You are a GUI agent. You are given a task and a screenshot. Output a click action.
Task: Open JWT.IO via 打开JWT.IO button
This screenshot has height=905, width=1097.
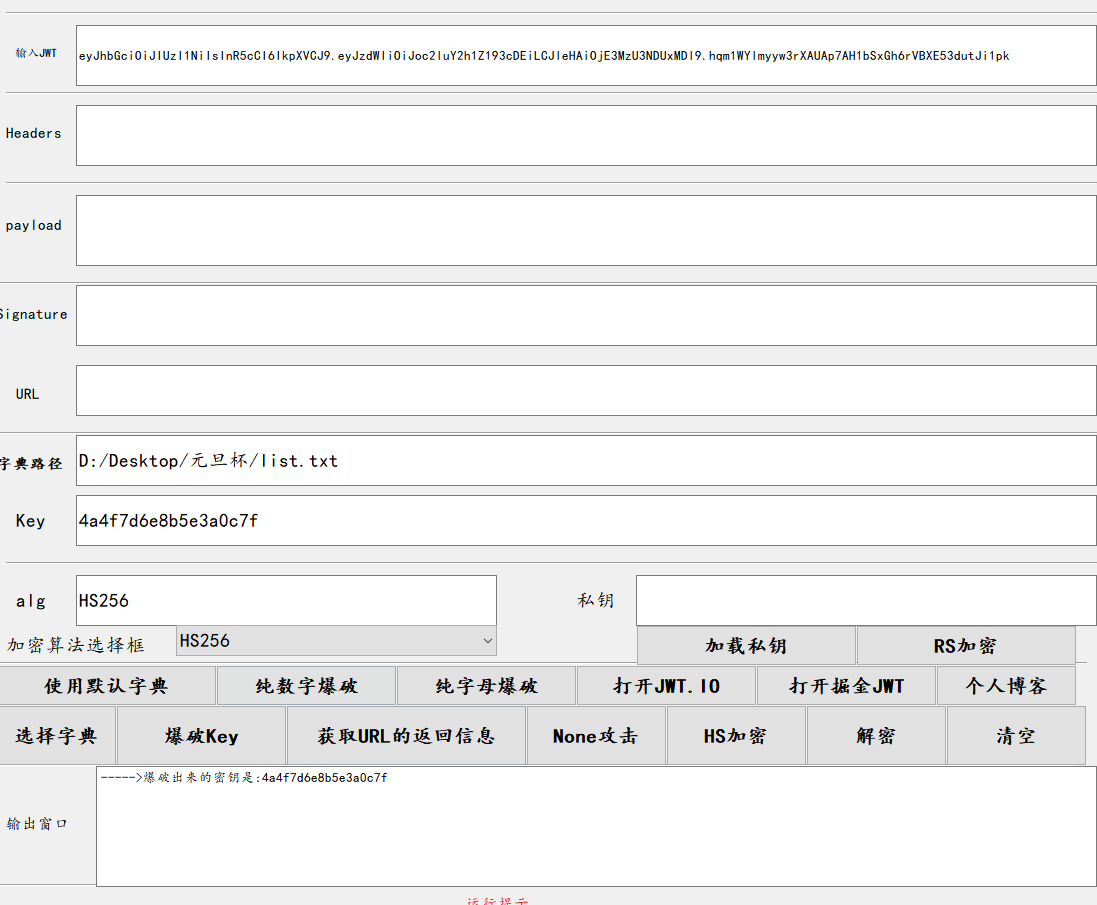[x=666, y=686]
